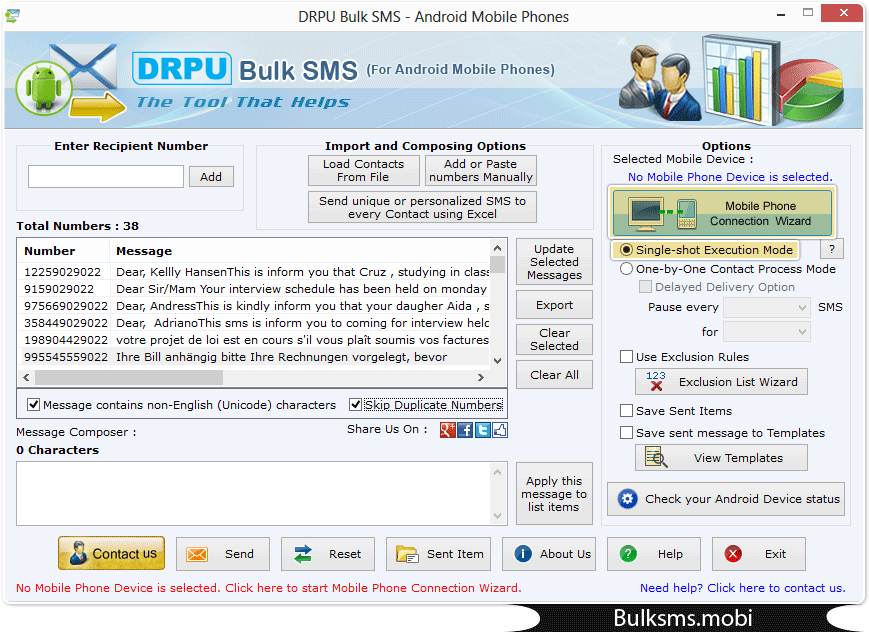Uncheck Skip Duplicate Numbers
The width and height of the screenshot is (869, 632).
click(355, 405)
